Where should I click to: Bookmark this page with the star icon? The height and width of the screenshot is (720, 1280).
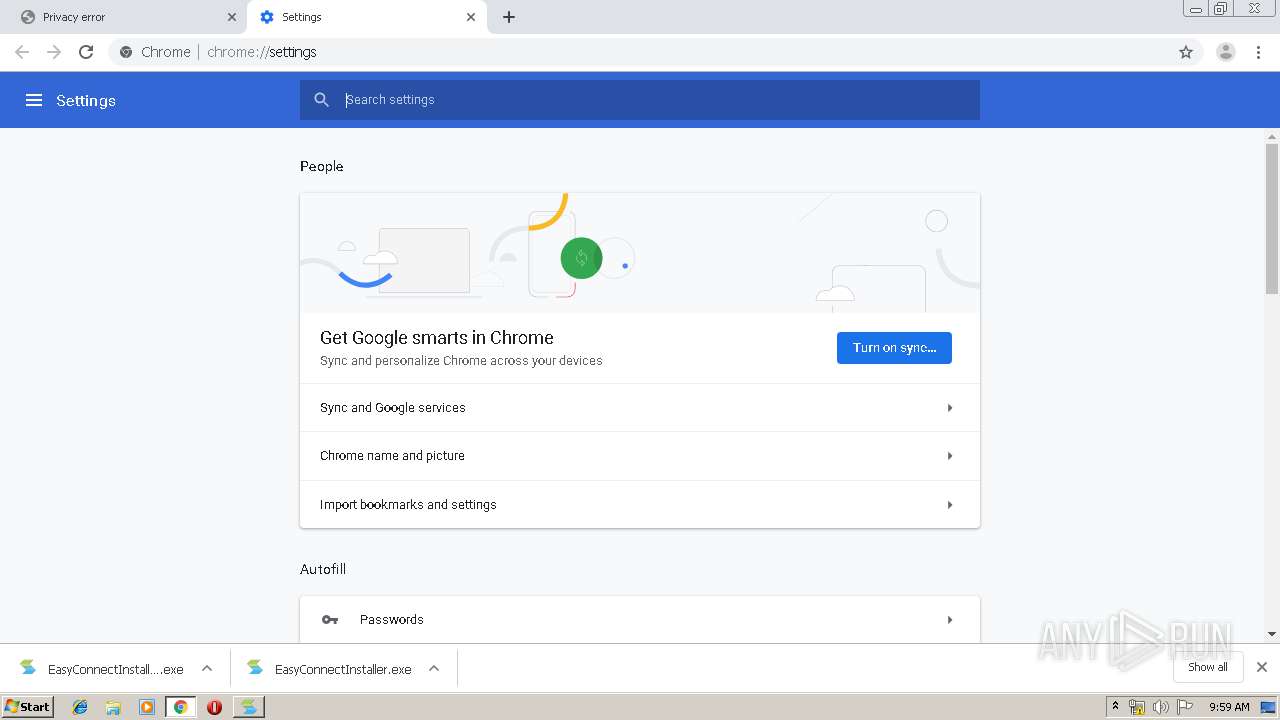[x=1186, y=52]
